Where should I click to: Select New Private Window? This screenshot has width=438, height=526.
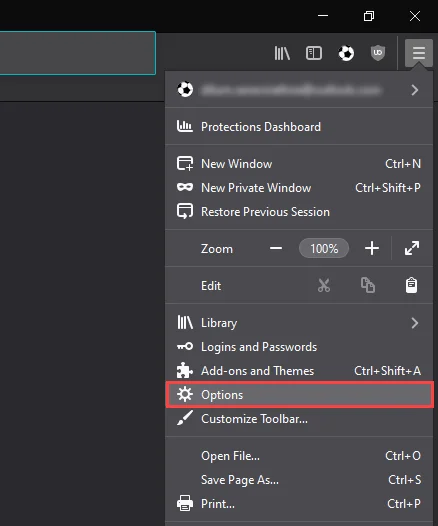[299, 188]
